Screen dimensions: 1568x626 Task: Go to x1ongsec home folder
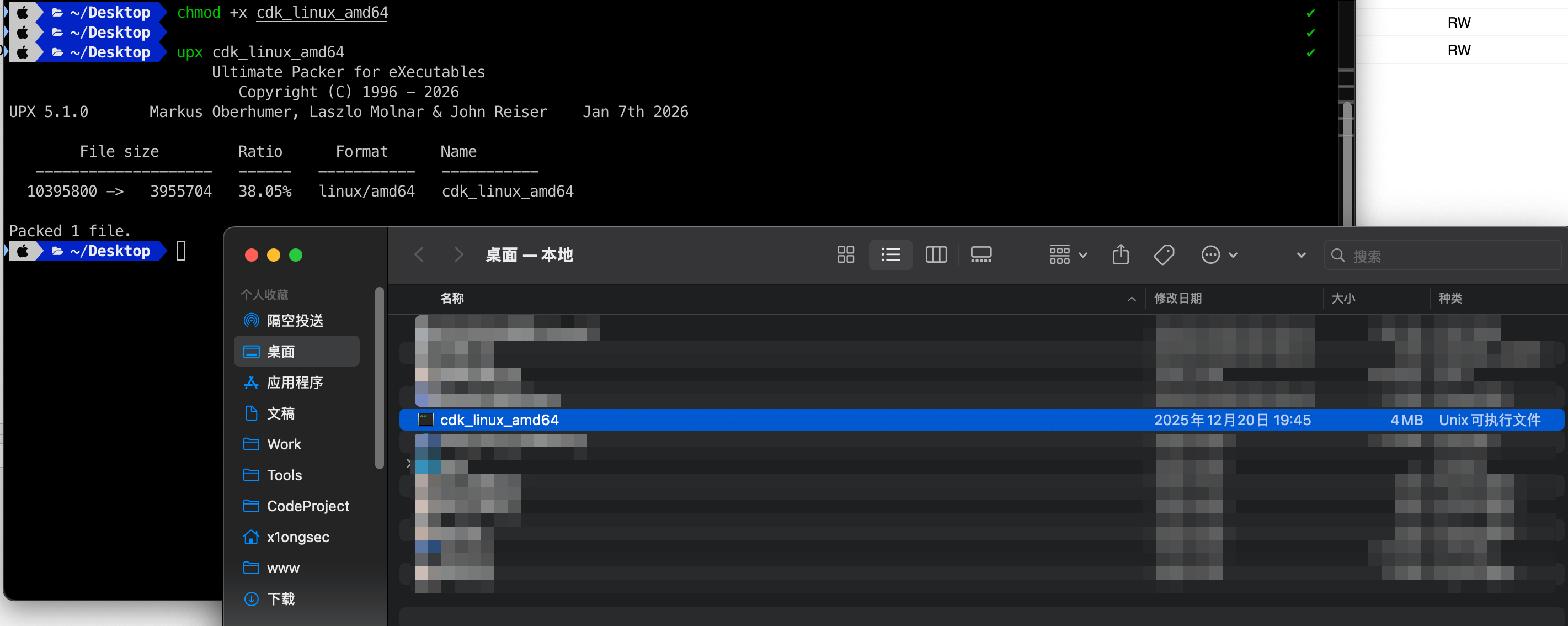click(x=297, y=537)
